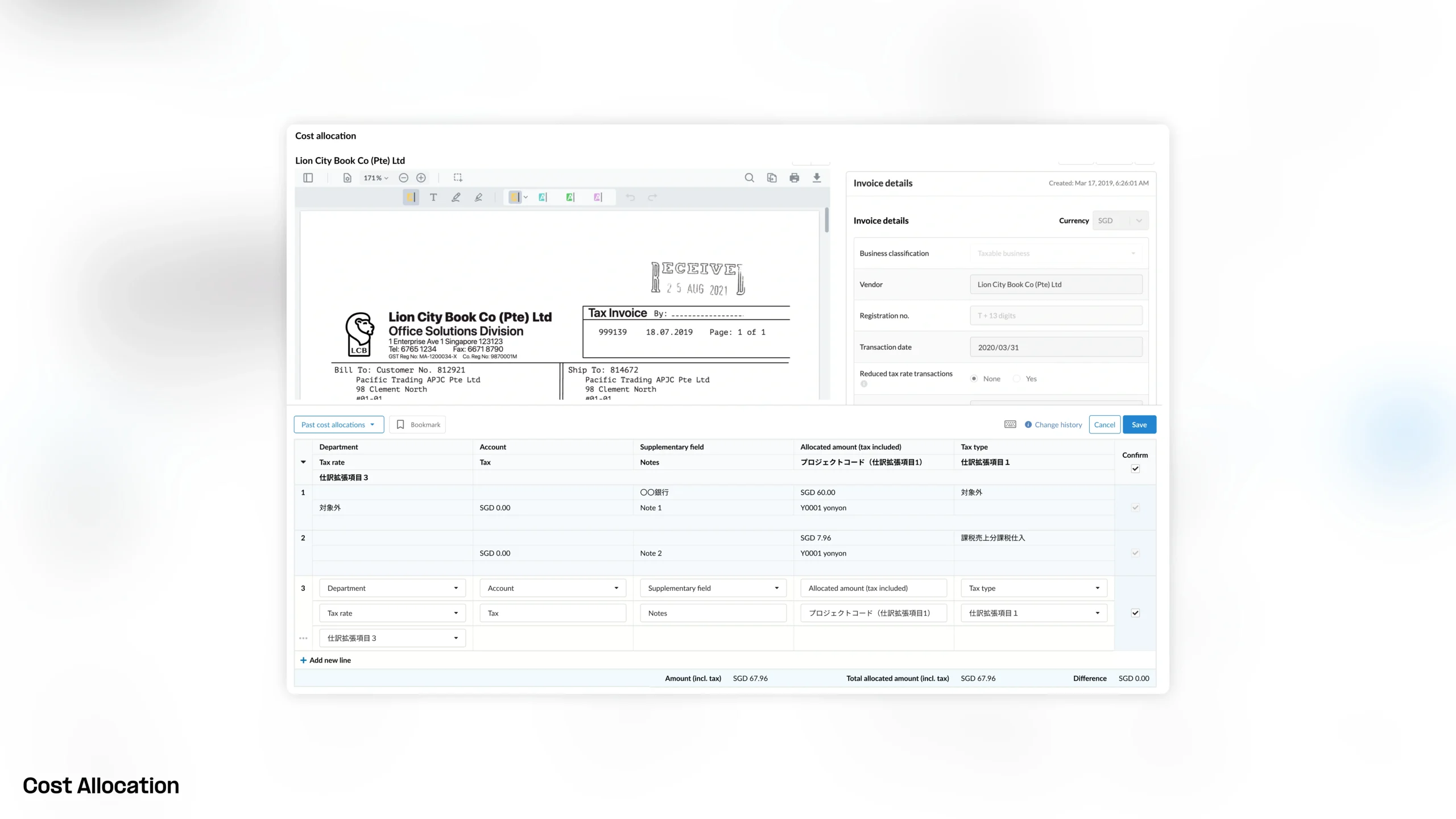Open the Change history link
The width and height of the screenshot is (1456, 819).
click(1053, 424)
